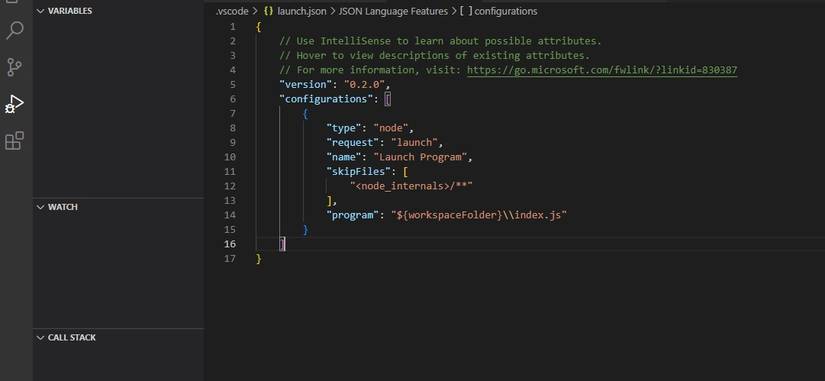Open the Run and Debug view
The width and height of the screenshot is (825, 381).
[14, 104]
